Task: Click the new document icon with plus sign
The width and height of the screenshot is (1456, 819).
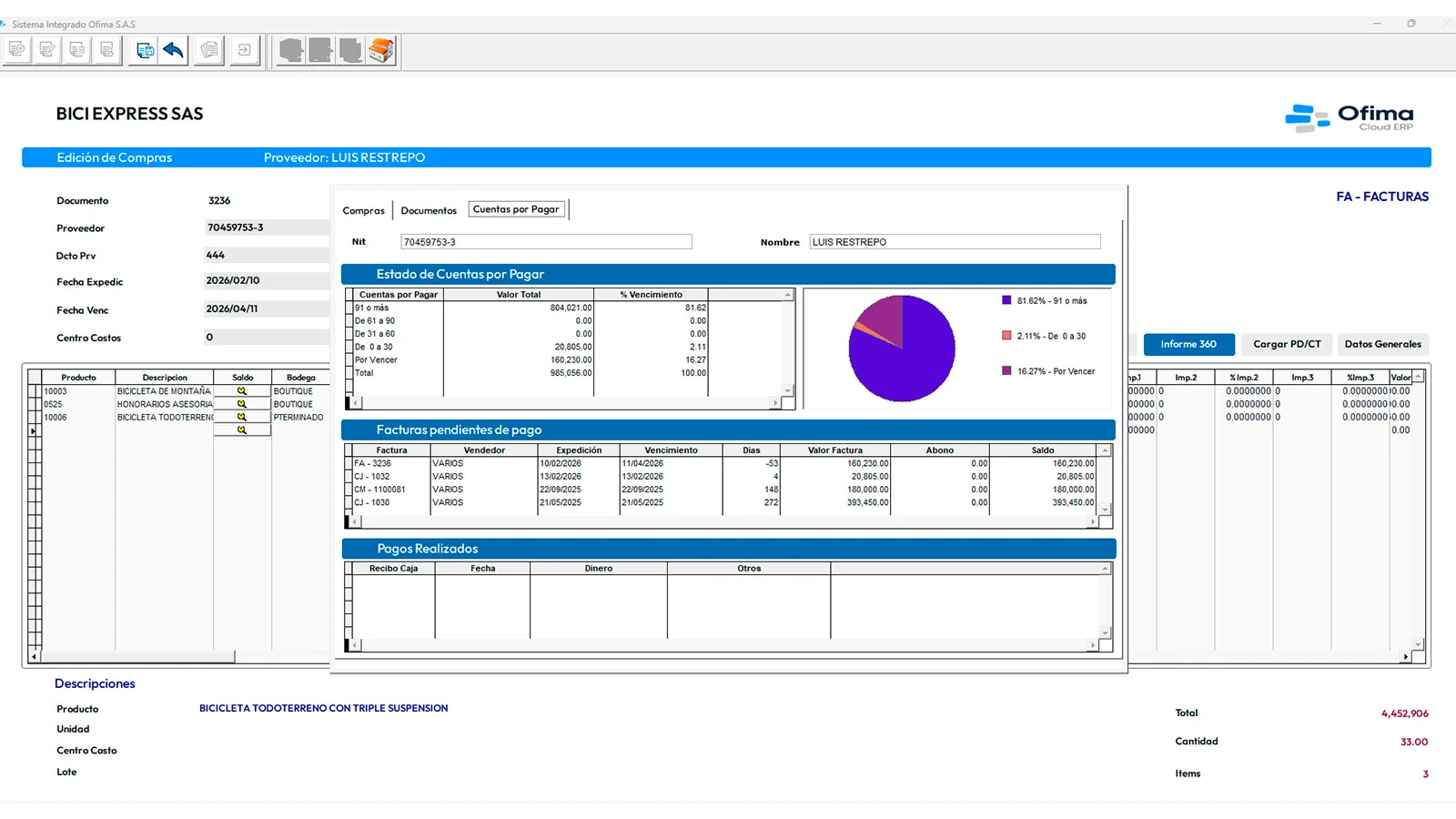Action: tap(16, 50)
